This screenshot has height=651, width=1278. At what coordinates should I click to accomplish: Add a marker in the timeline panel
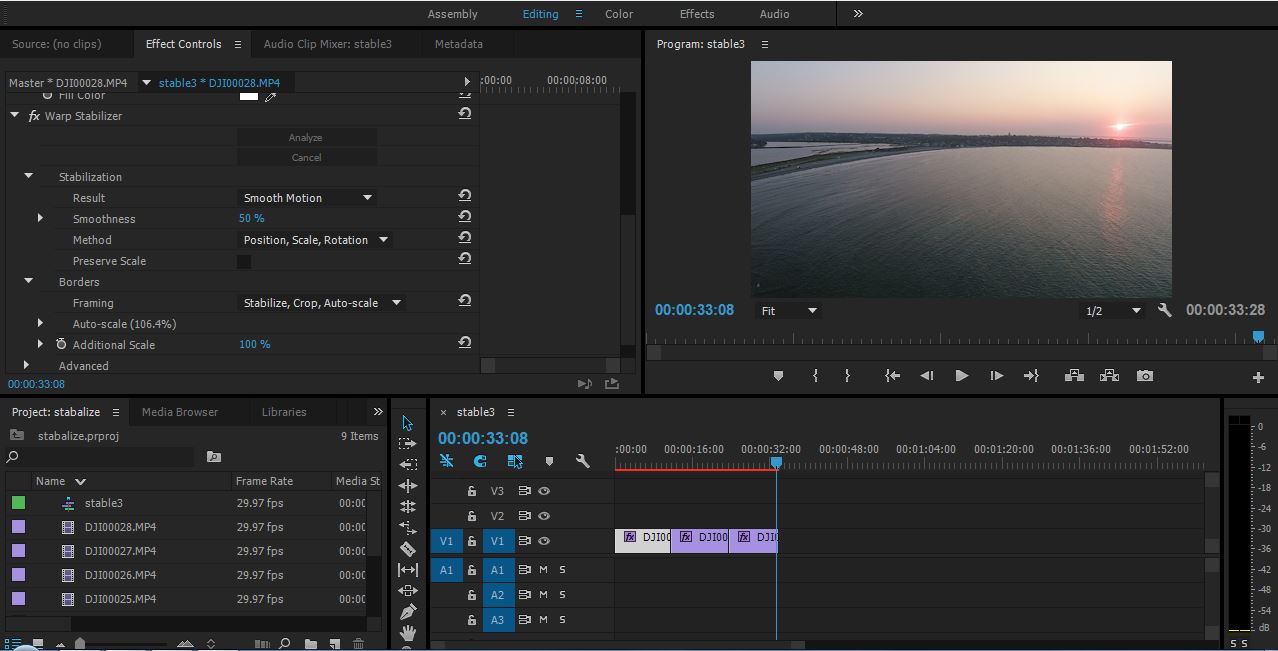click(549, 461)
